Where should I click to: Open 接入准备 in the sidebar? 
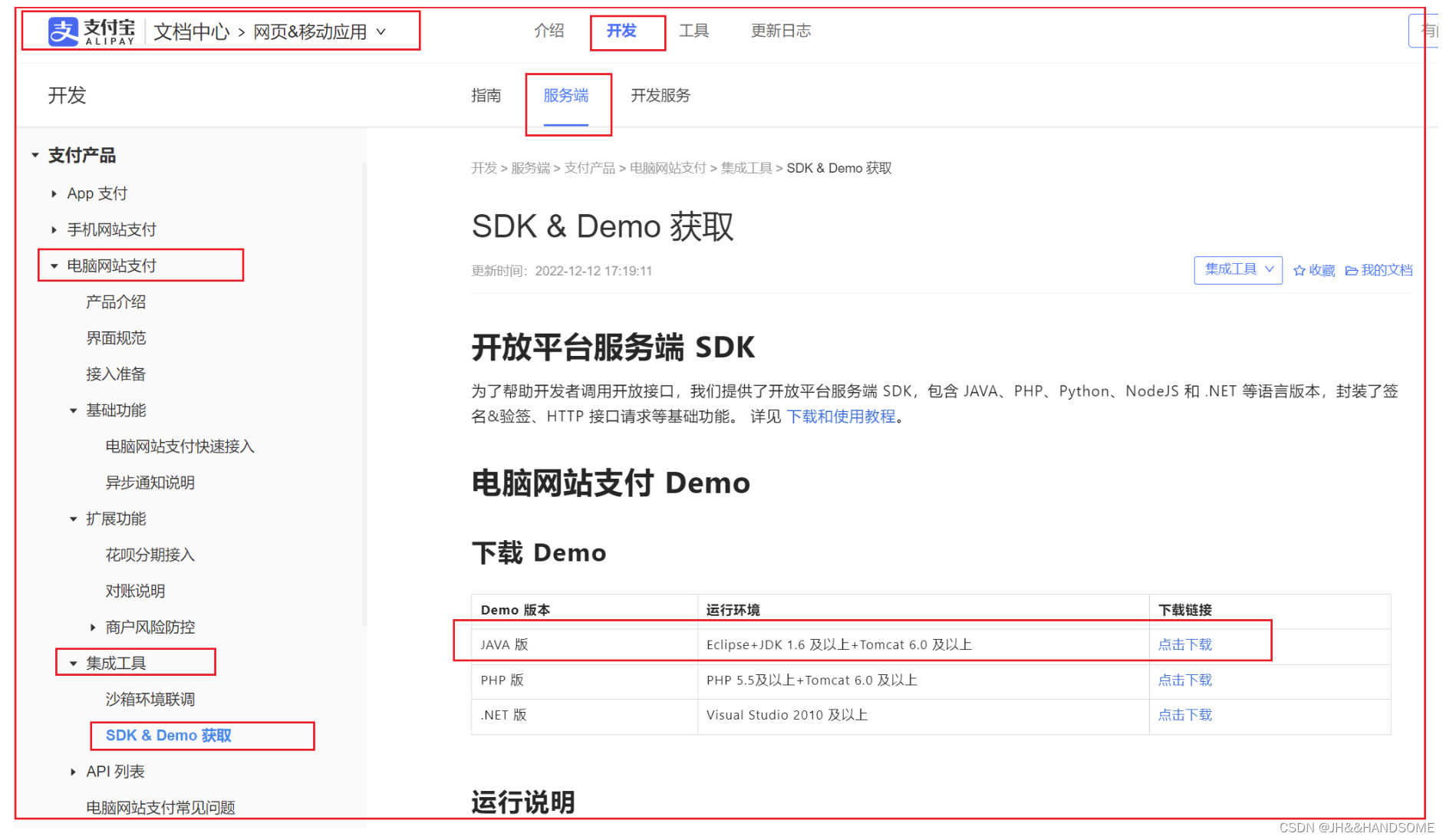click(116, 374)
